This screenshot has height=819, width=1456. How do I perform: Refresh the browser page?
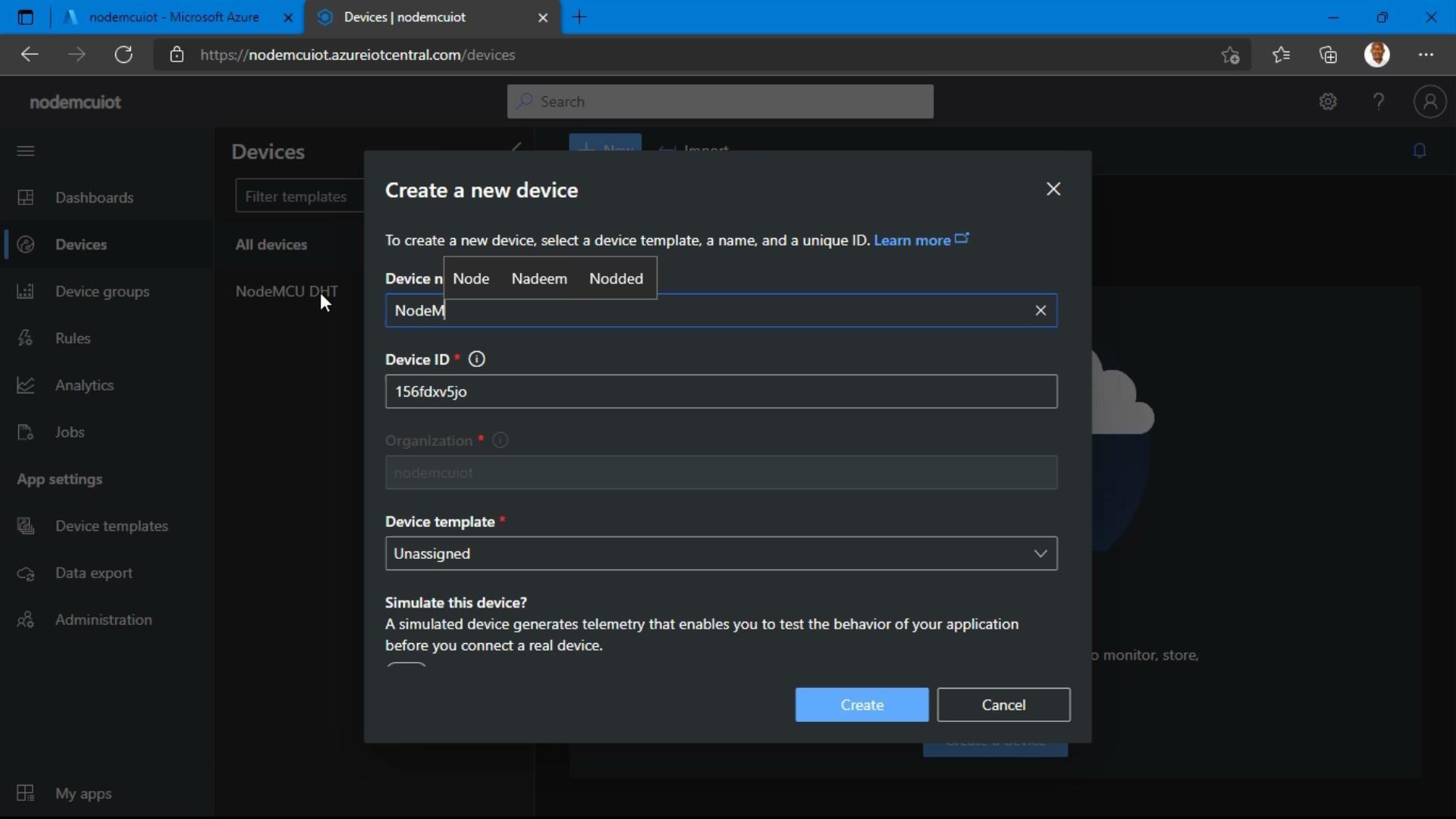(x=124, y=55)
